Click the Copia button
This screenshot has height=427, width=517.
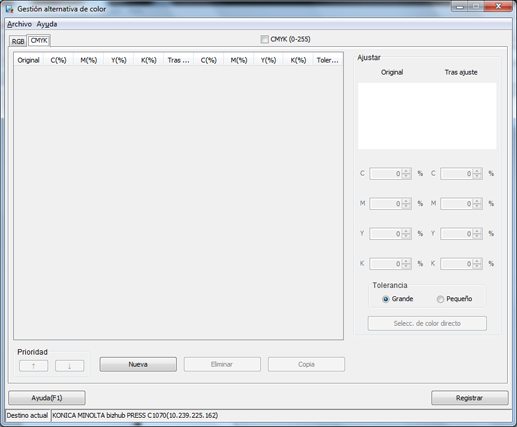click(x=306, y=364)
